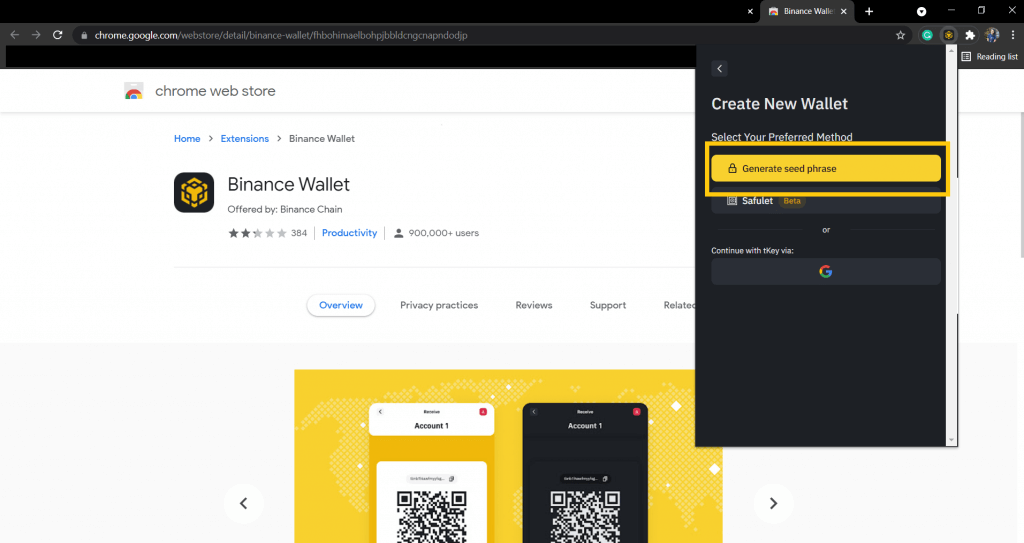The height and width of the screenshot is (543, 1024).
Task: Bookmark this page with star icon
Action: point(901,35)
